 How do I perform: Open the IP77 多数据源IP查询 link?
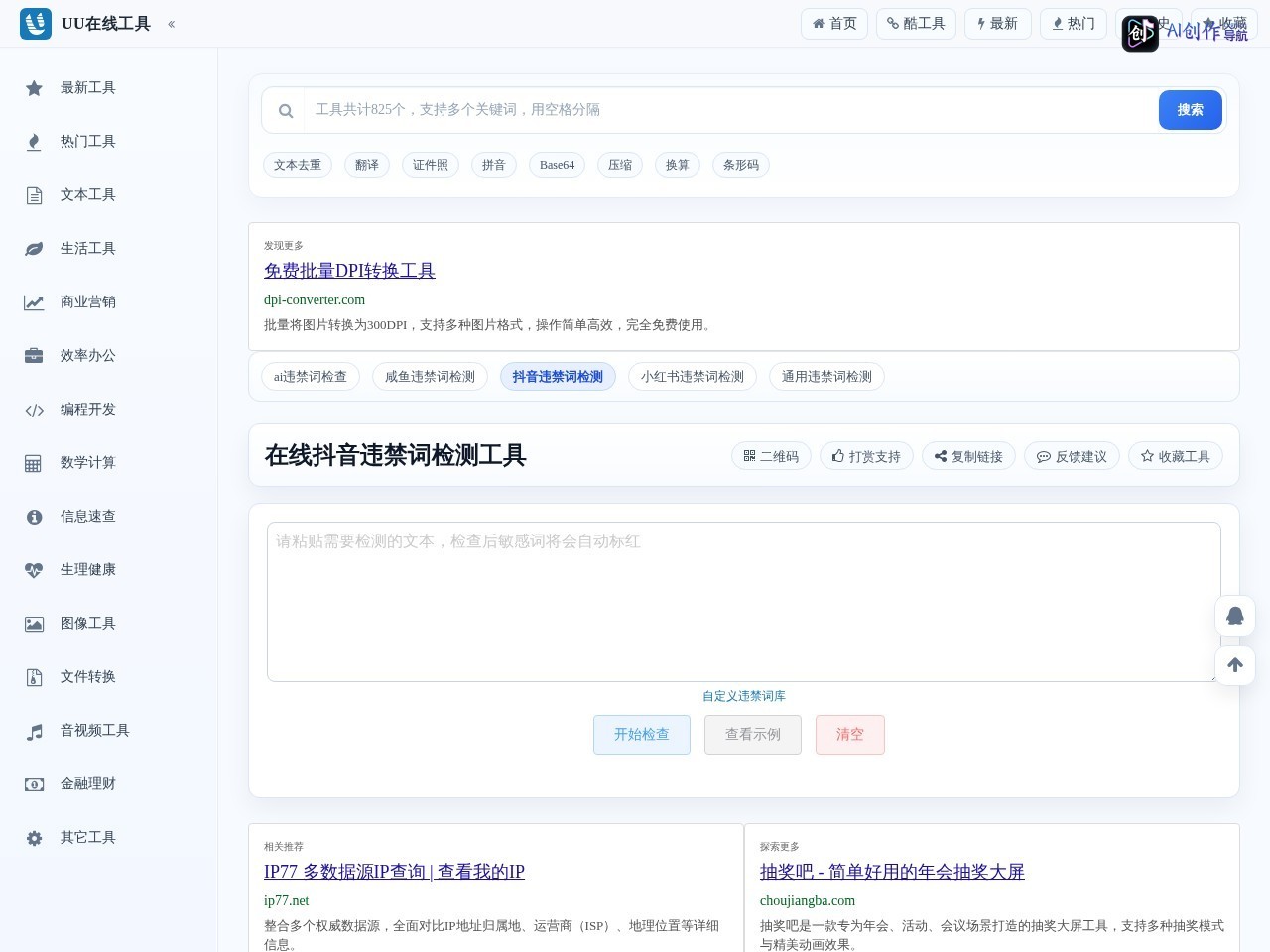tap(394, 872)
